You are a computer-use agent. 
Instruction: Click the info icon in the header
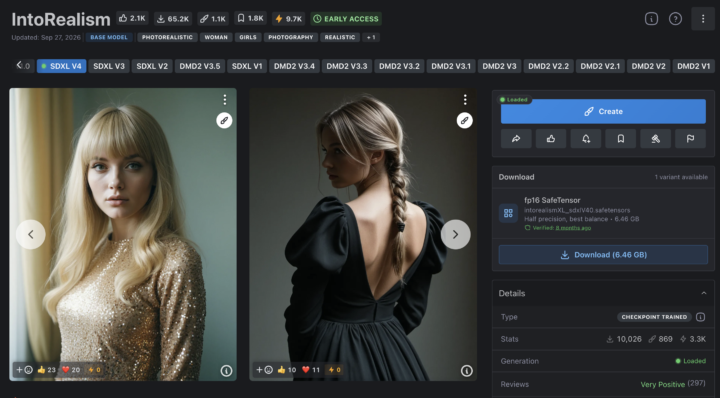pos(651,19)
